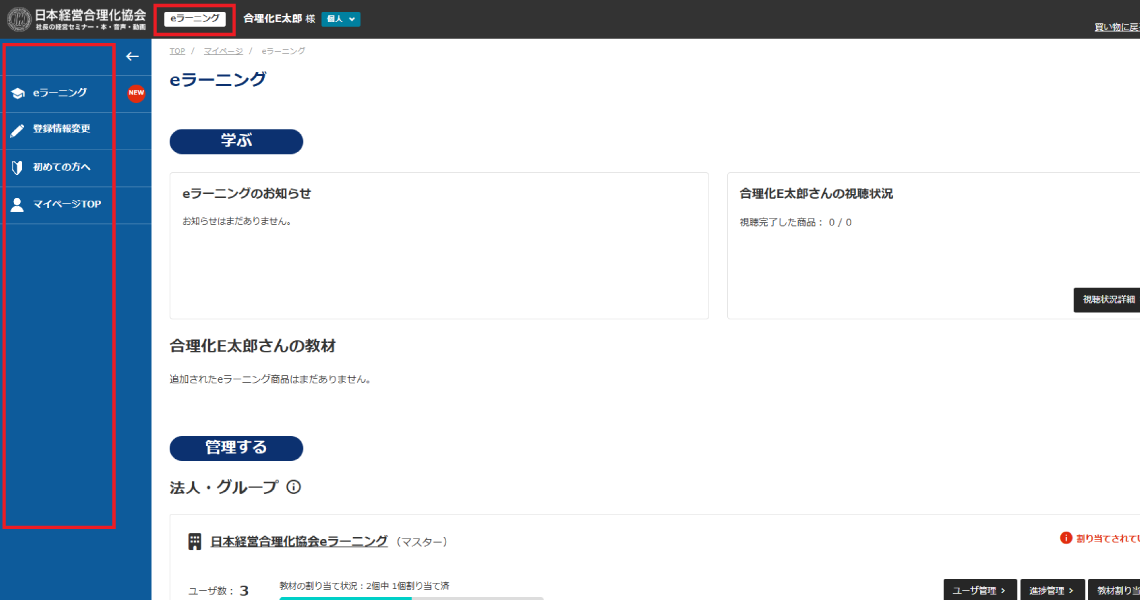Open 初めての方へ in the sidebar
1140x600 pixels.
point(62,167)
